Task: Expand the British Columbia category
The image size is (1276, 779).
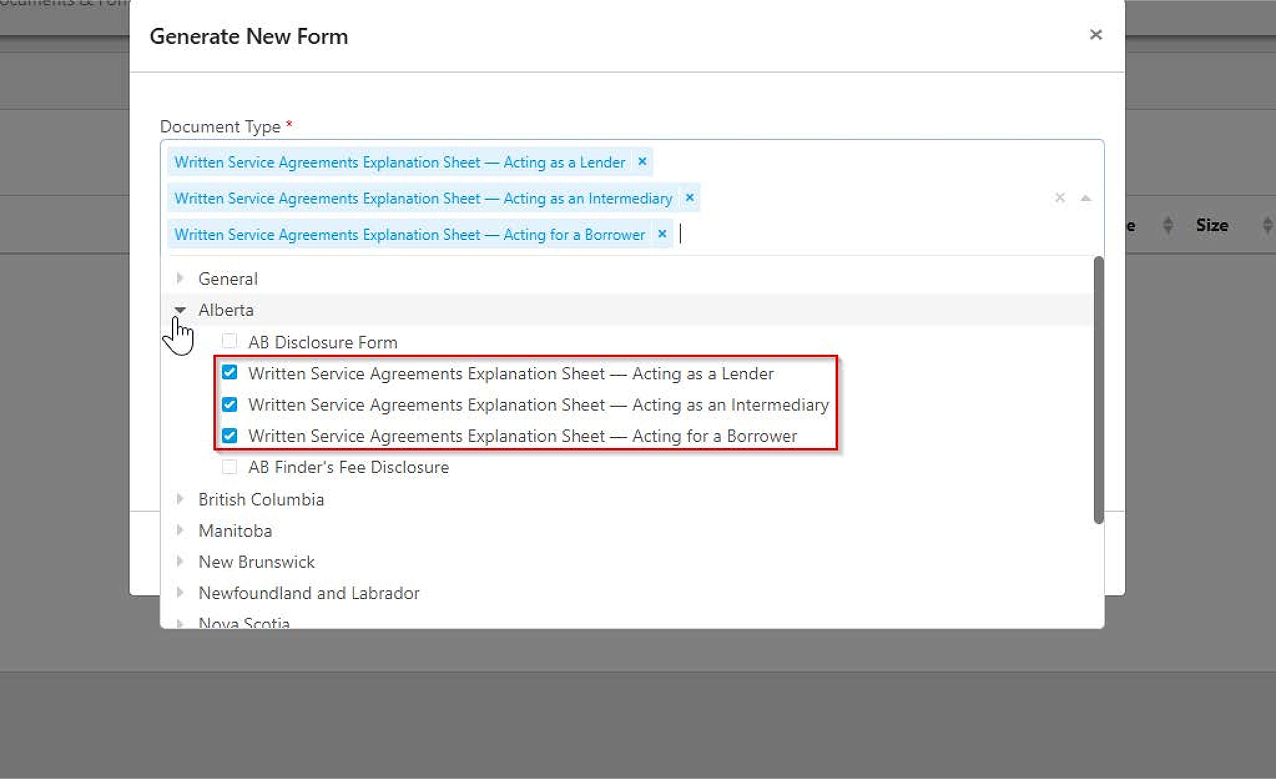Action: click(x=181, y=499)
